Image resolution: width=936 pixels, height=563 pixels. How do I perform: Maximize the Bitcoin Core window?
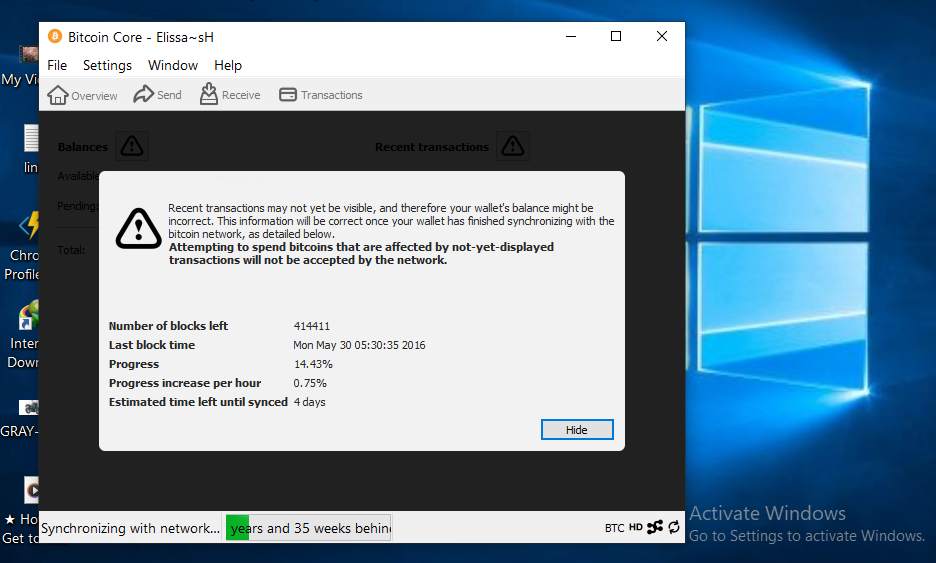(x=616, y=36)
